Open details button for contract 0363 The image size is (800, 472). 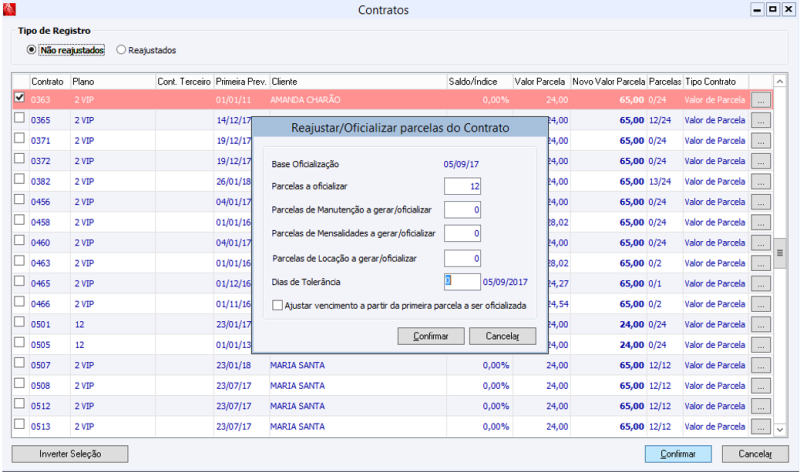761,100
